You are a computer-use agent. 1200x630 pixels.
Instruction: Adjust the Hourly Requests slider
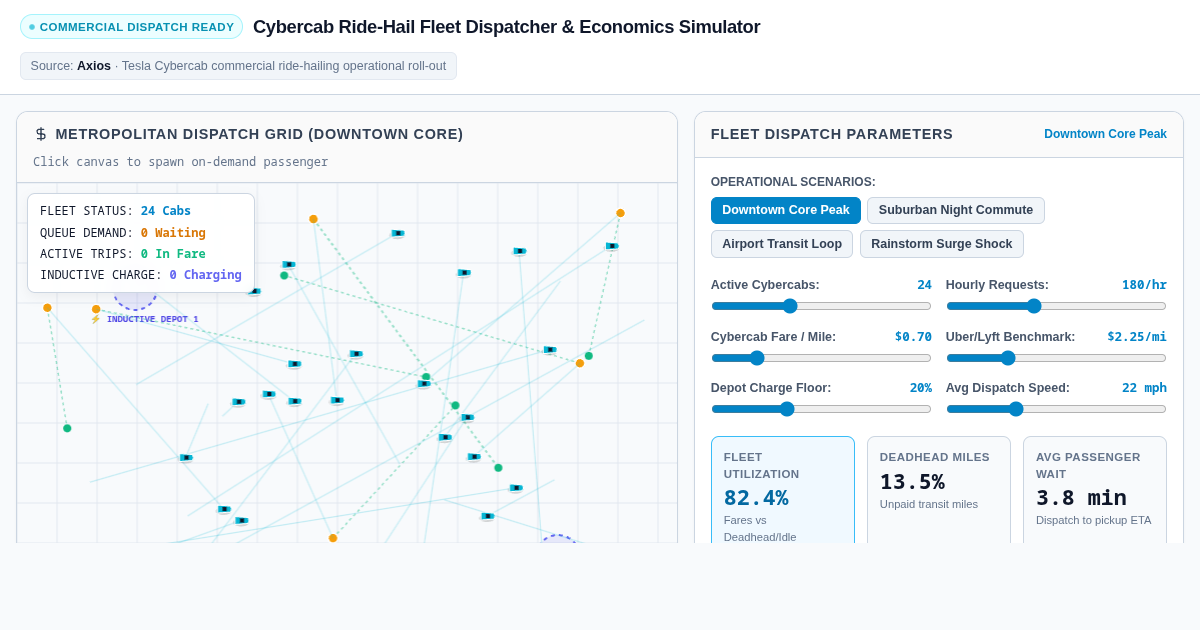(1056, 306)
